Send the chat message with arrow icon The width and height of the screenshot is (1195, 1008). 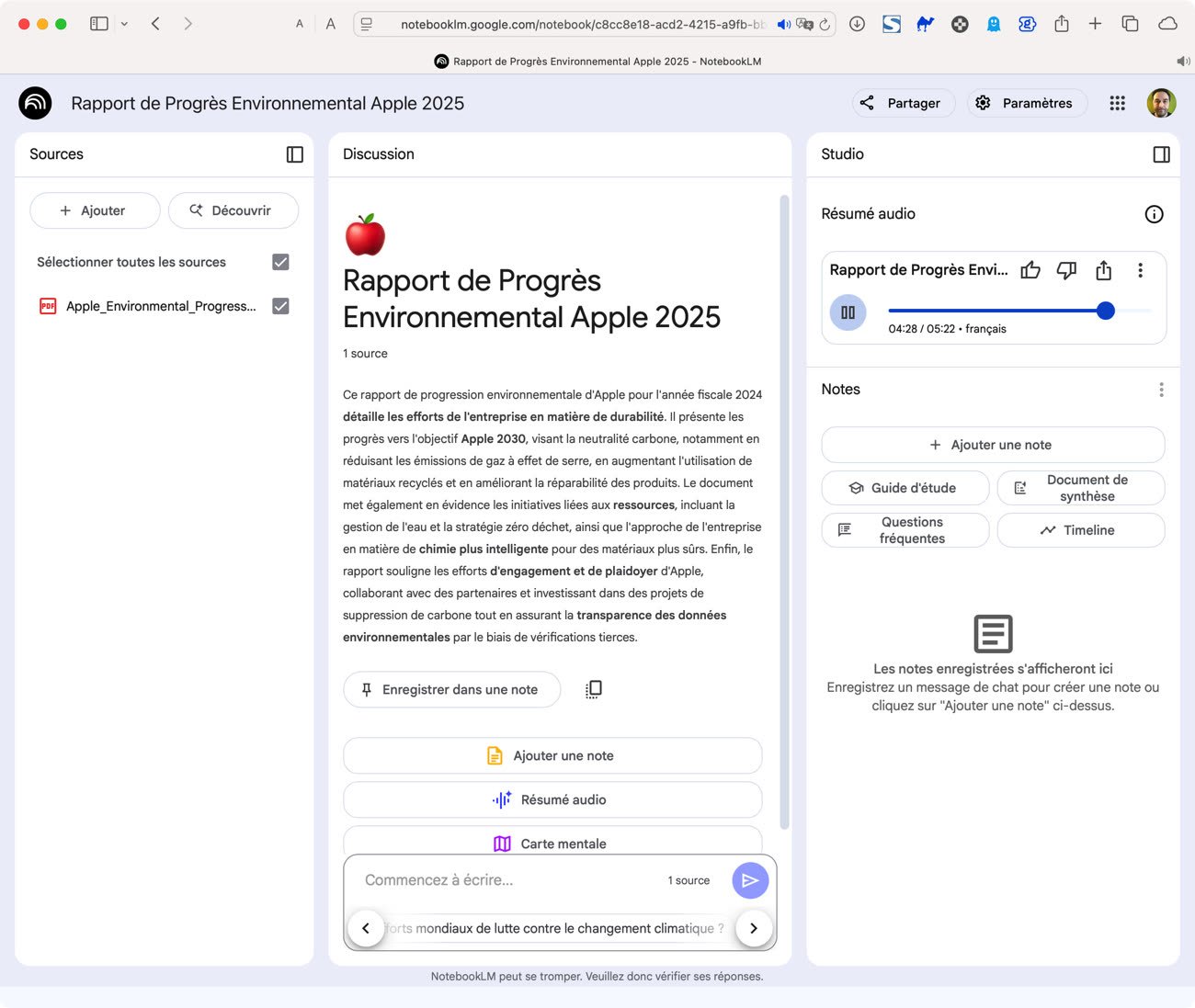click(x=750, y=879)
